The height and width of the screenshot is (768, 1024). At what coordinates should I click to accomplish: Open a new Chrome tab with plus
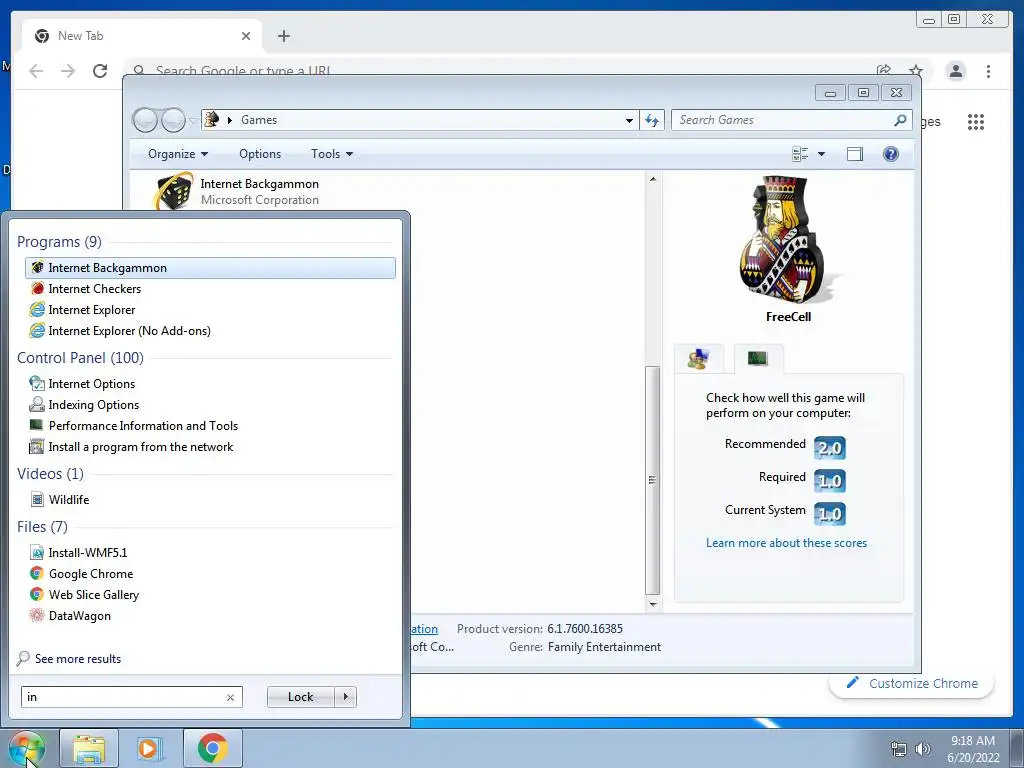click(283, 36)
